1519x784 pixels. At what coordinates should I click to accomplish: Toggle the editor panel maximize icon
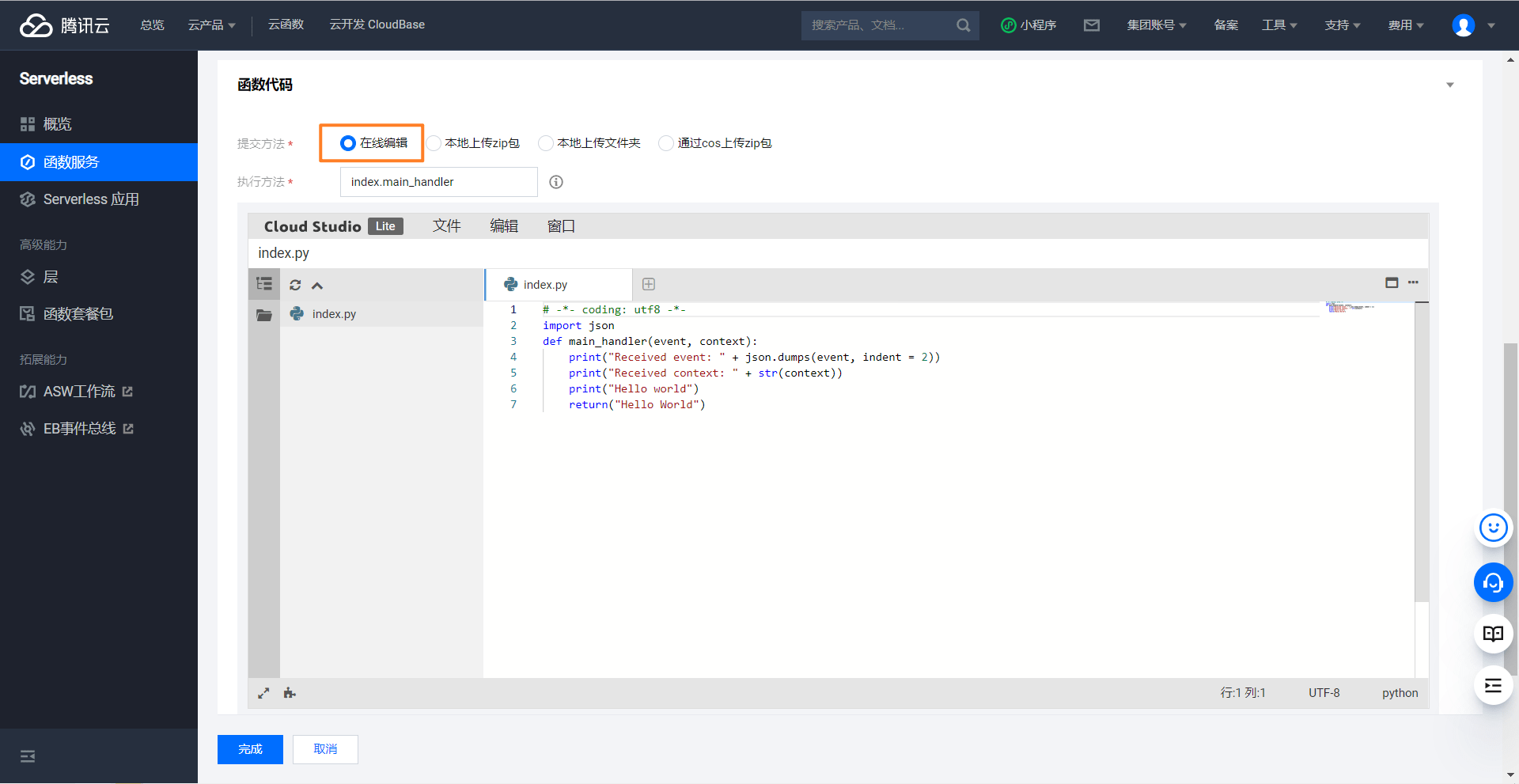click(1392, 282)
